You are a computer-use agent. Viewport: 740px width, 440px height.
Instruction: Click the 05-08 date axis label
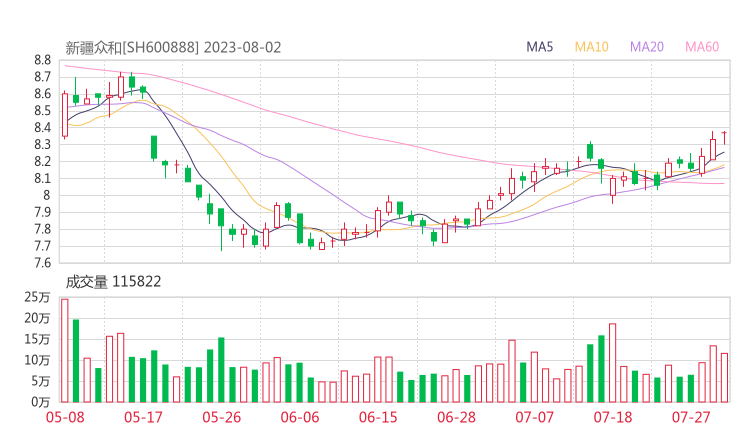[x=65, y=417]
